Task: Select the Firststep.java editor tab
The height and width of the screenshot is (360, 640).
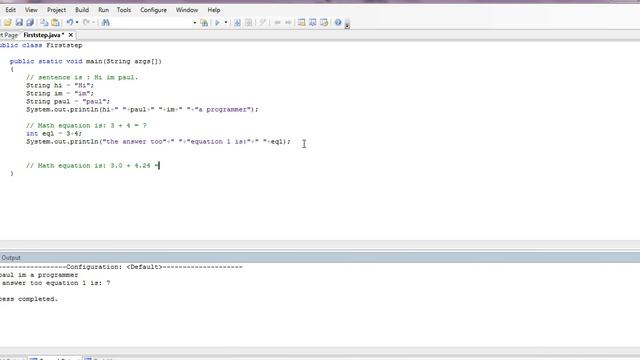Action: (44, 35)
